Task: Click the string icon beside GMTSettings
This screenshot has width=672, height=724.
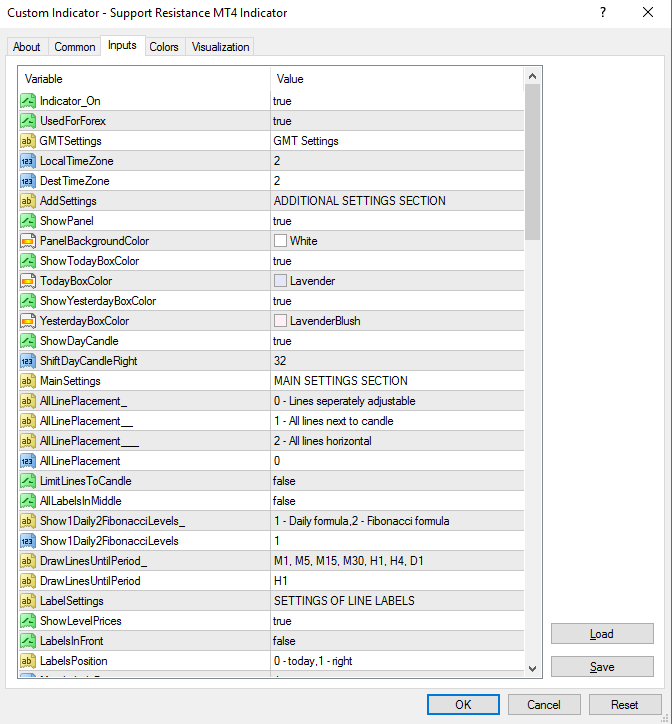Action: coord(28,141)
